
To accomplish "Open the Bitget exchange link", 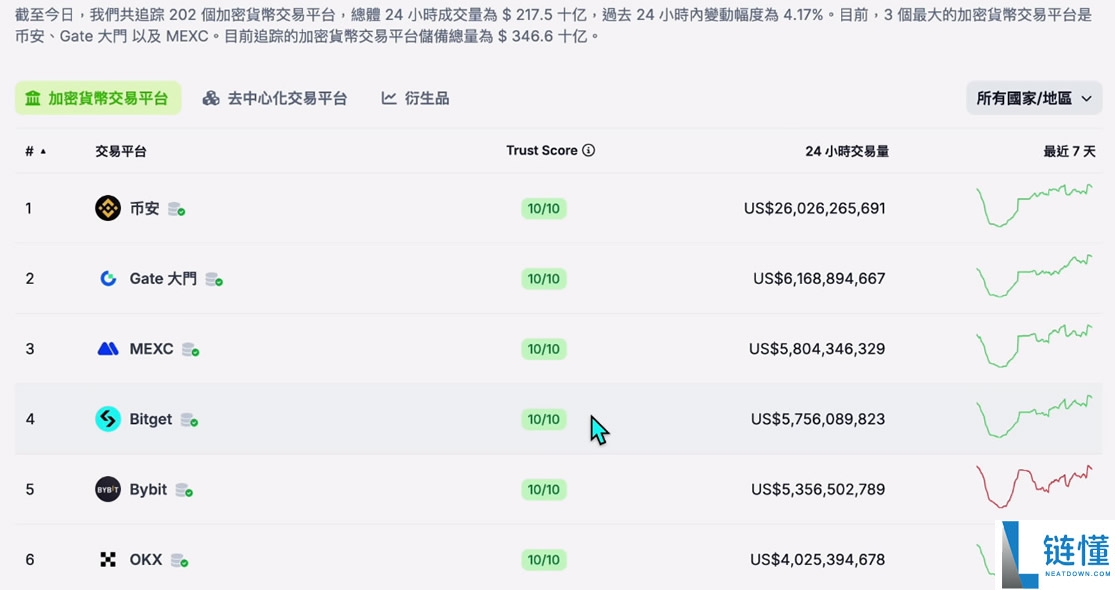I will [x=151, y=419].
